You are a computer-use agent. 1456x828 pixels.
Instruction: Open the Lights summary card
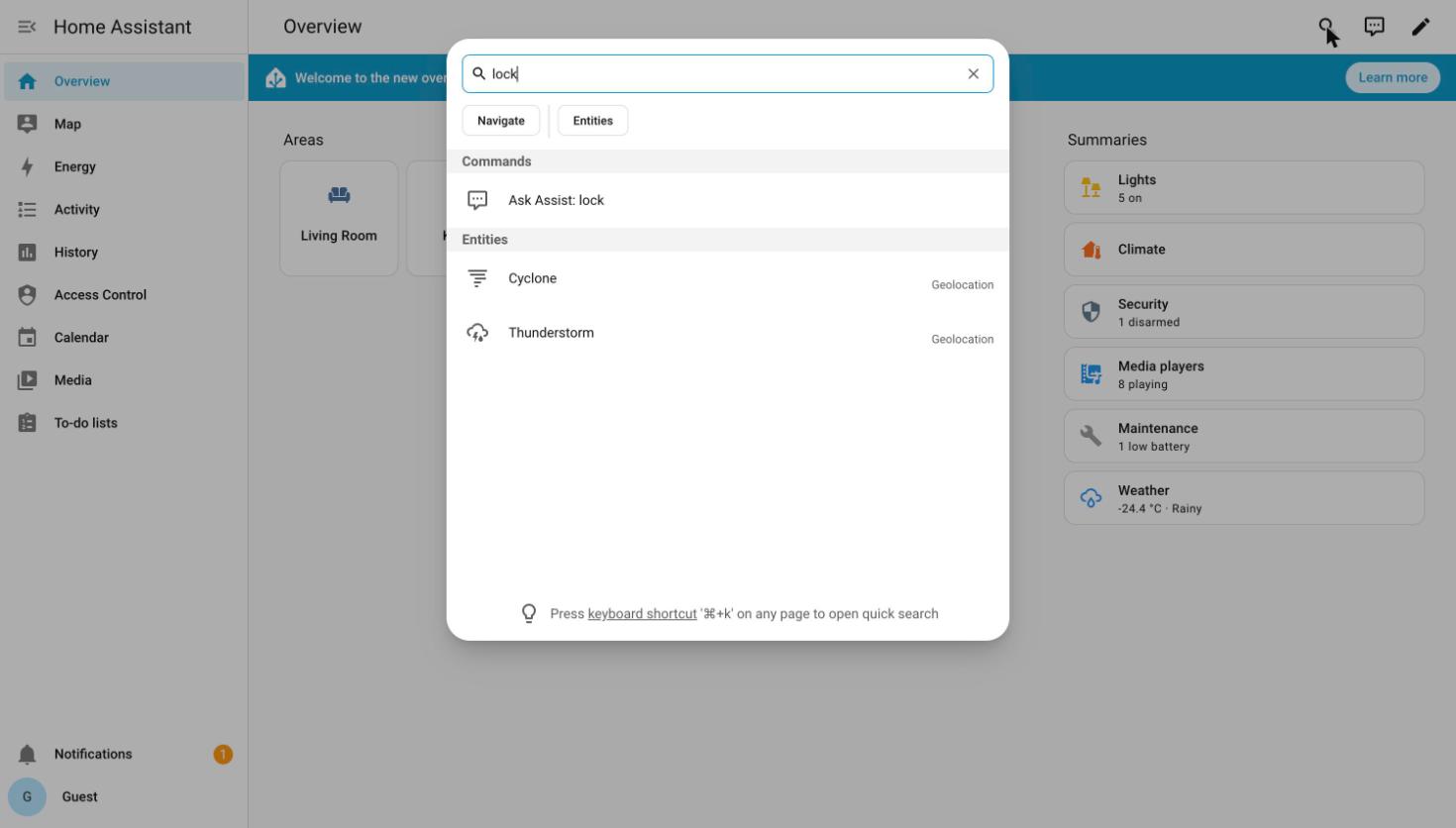tap(1244, 187)
